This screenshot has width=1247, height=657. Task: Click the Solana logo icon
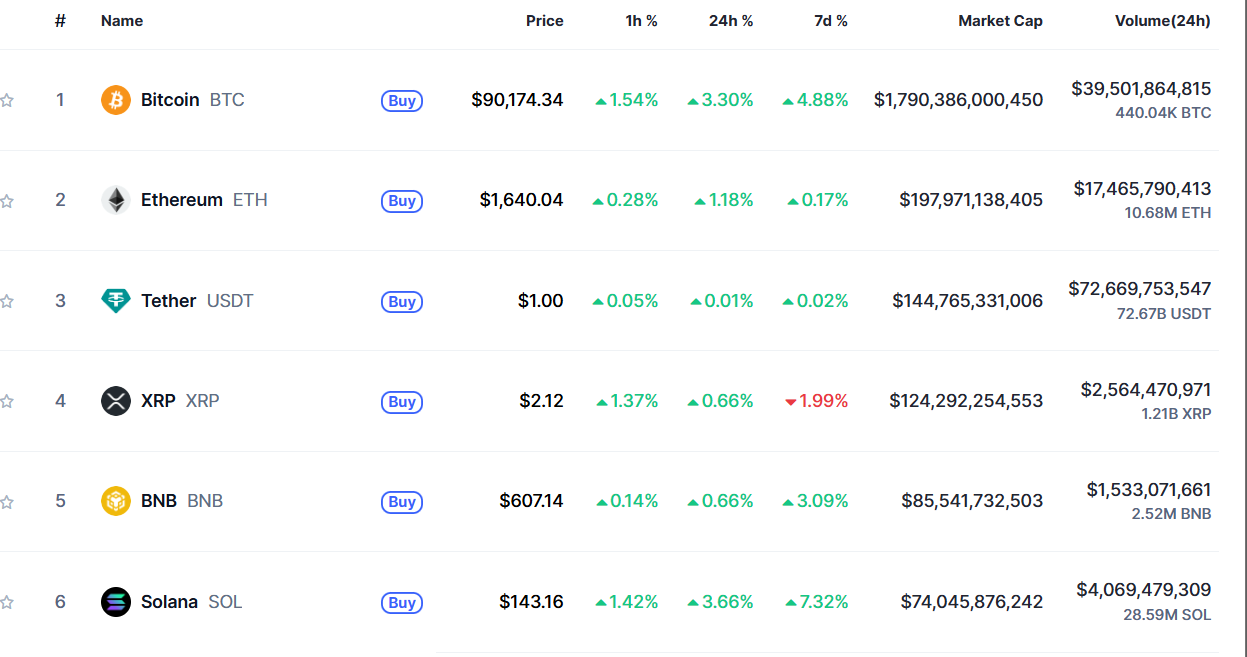point(116,602)
